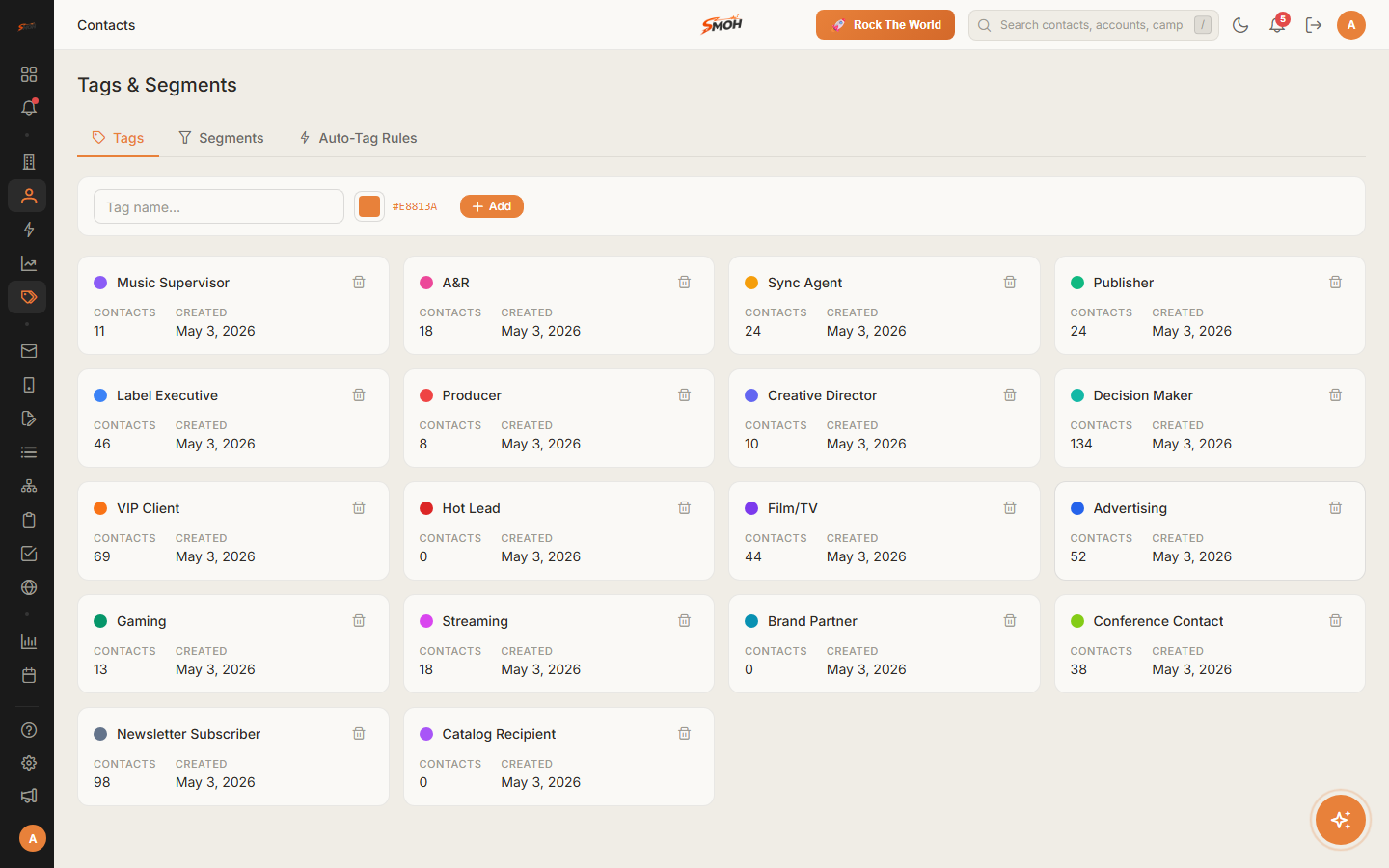1389x868 pixels.
Task: Open the calendar icon in sidebar
Action: 29,675
